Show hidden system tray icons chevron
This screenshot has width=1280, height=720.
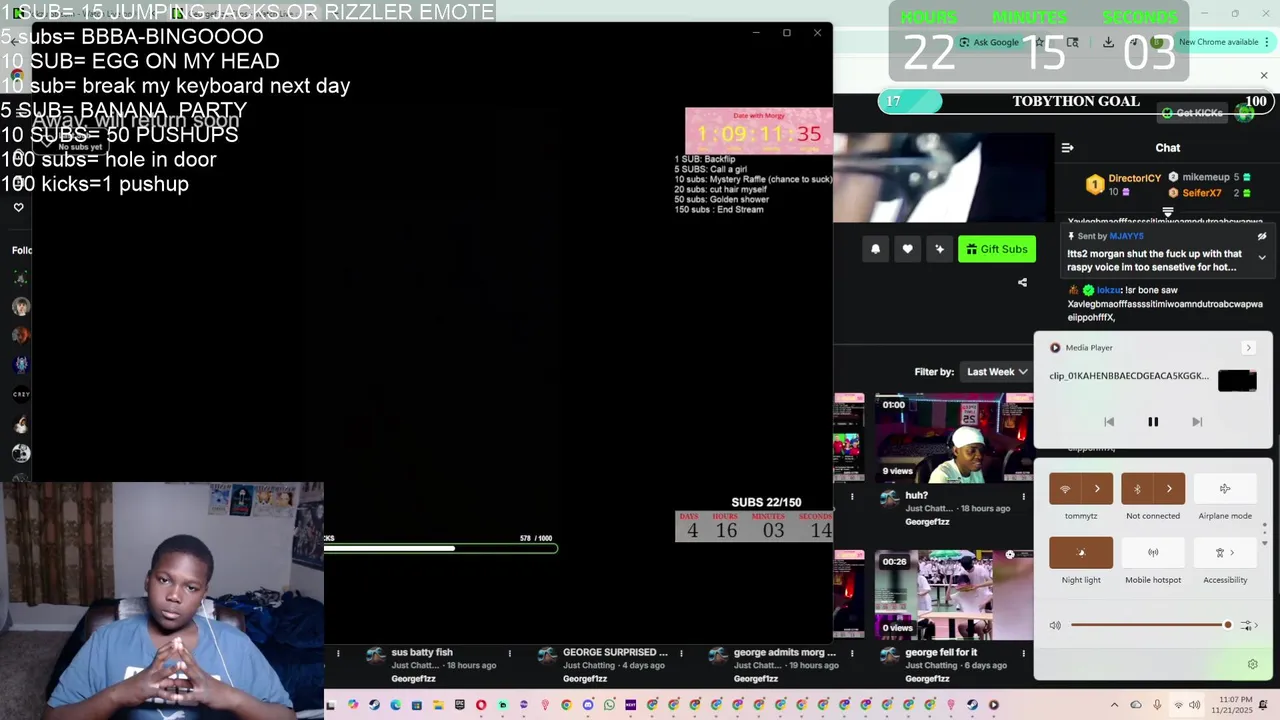1114,705
